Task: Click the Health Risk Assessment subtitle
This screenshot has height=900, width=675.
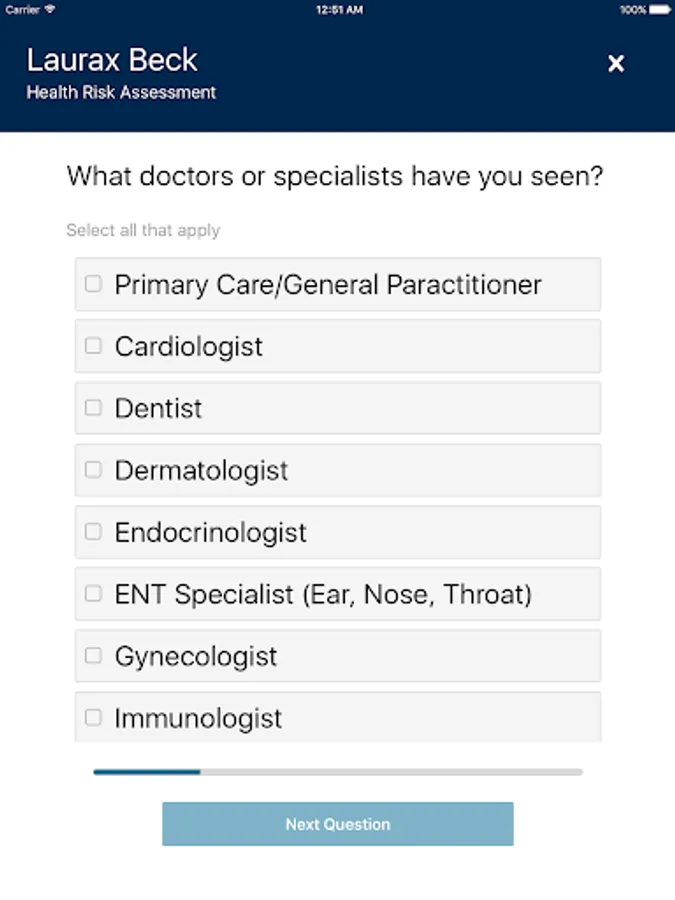Action: pyautogui.click(x=121, y=93)
